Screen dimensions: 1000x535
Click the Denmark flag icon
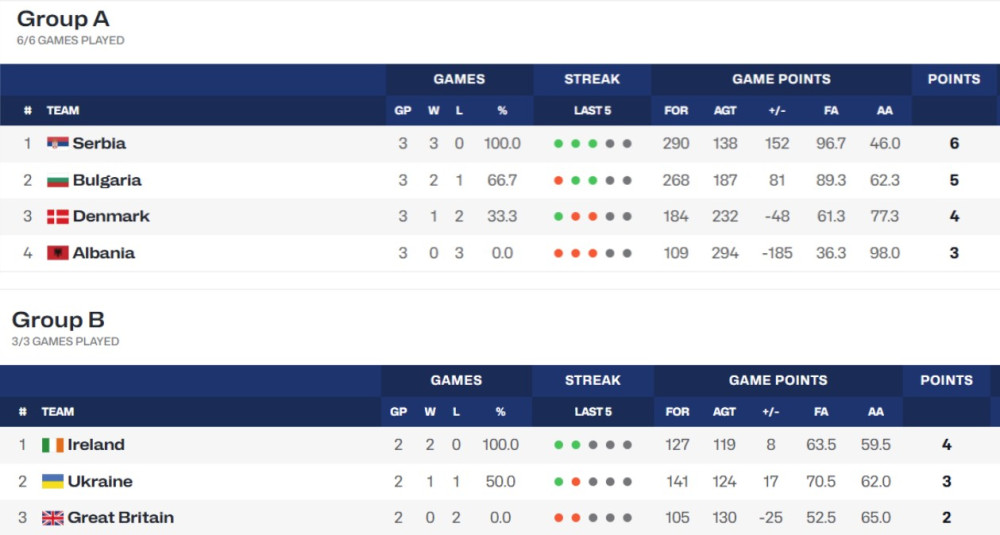tap(57, 217)
